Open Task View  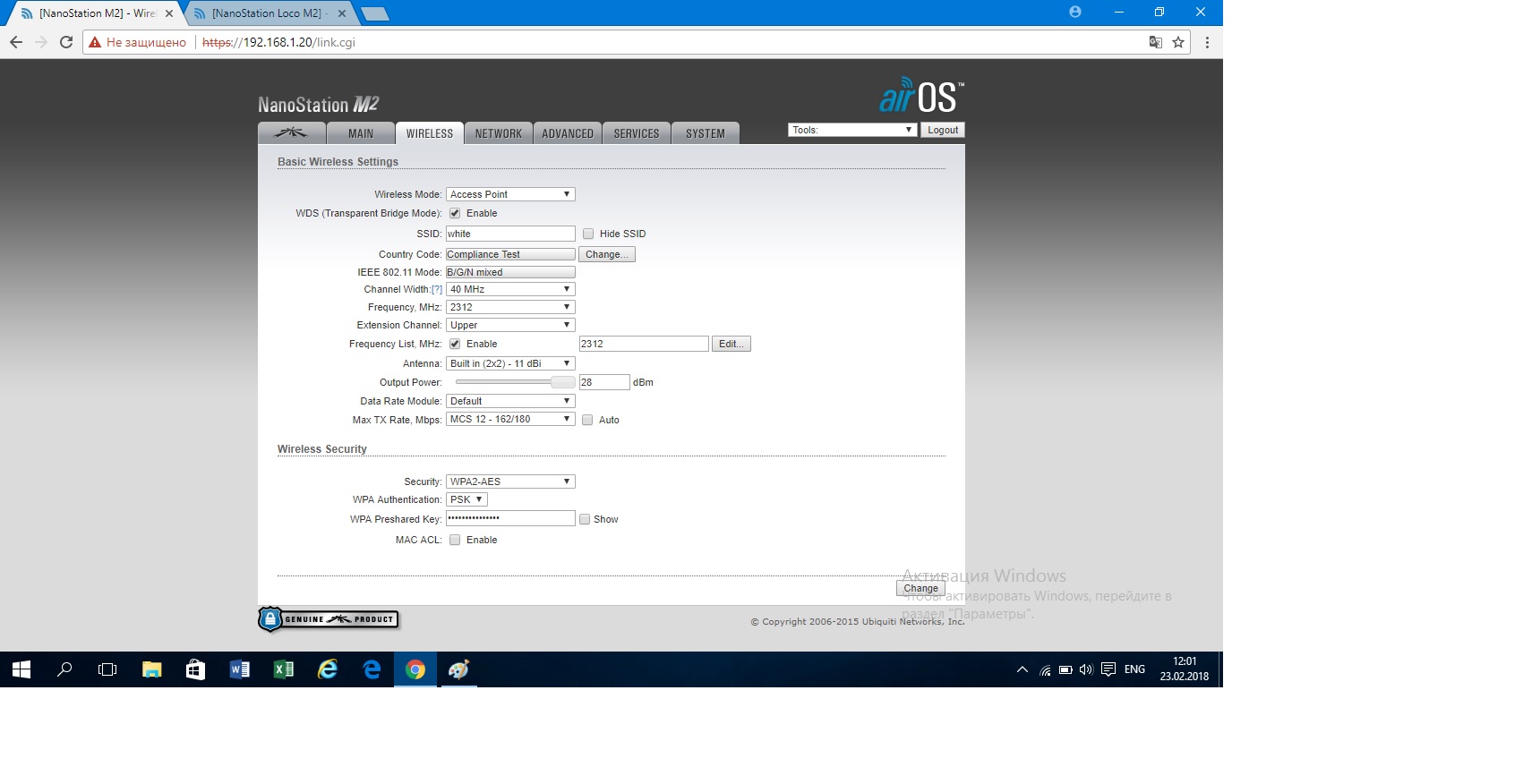(107, 669)
